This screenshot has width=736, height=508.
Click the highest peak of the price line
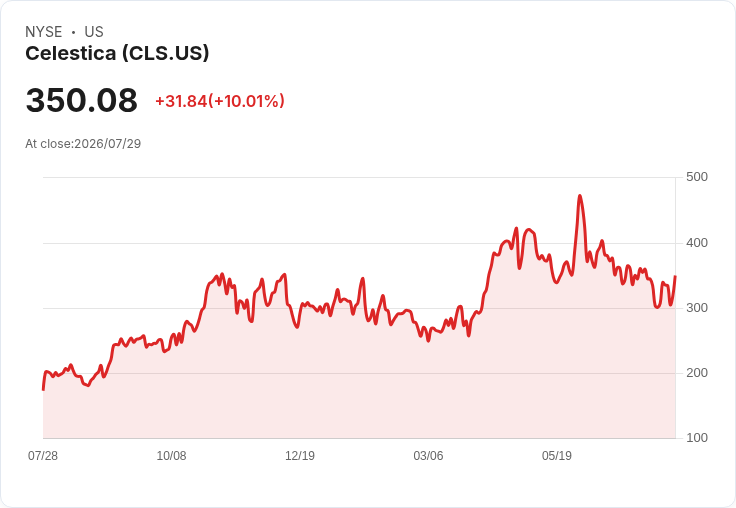(580, 196)
